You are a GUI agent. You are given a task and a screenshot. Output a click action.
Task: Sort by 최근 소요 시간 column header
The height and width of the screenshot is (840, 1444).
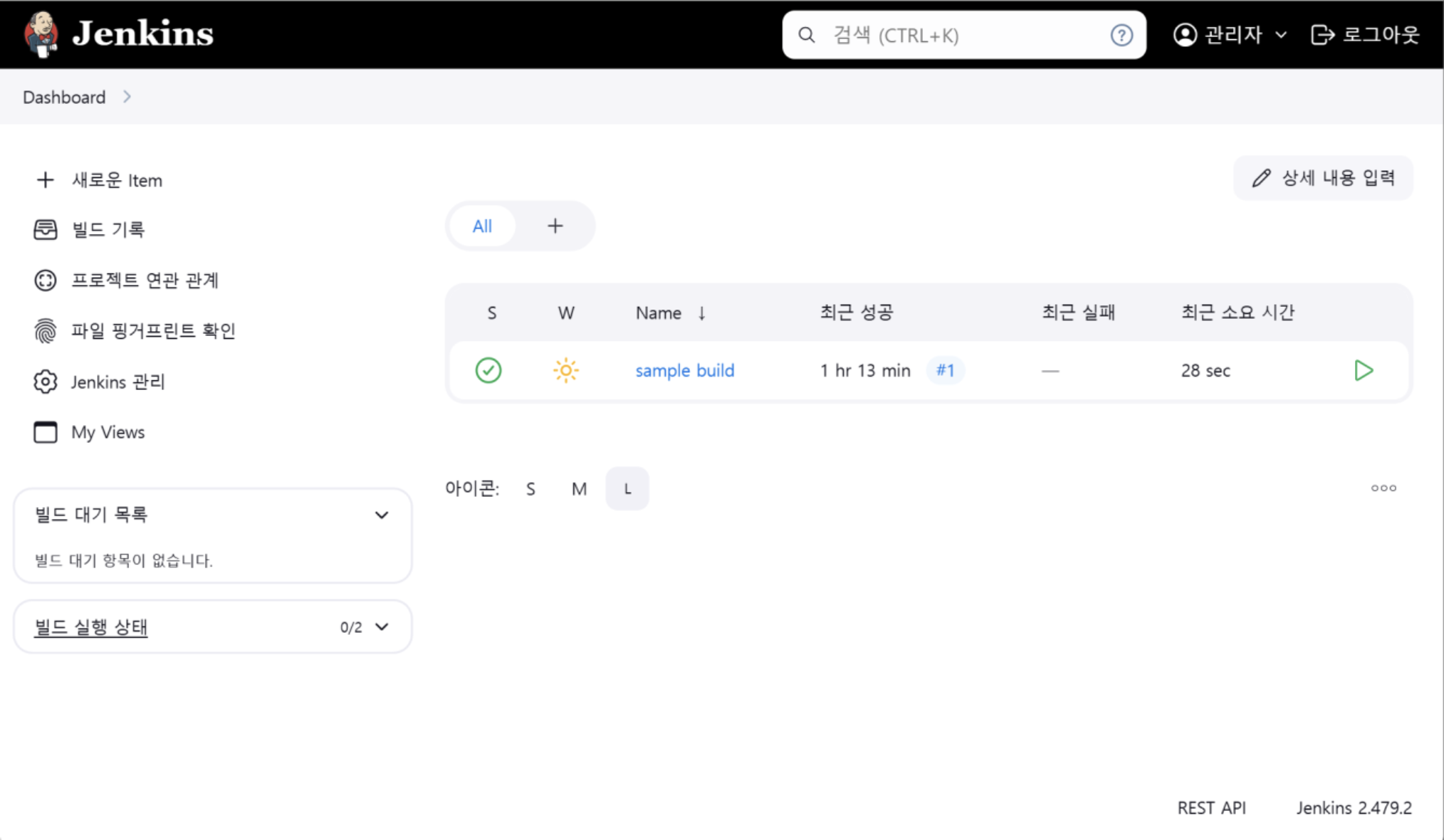(1238, 313)
